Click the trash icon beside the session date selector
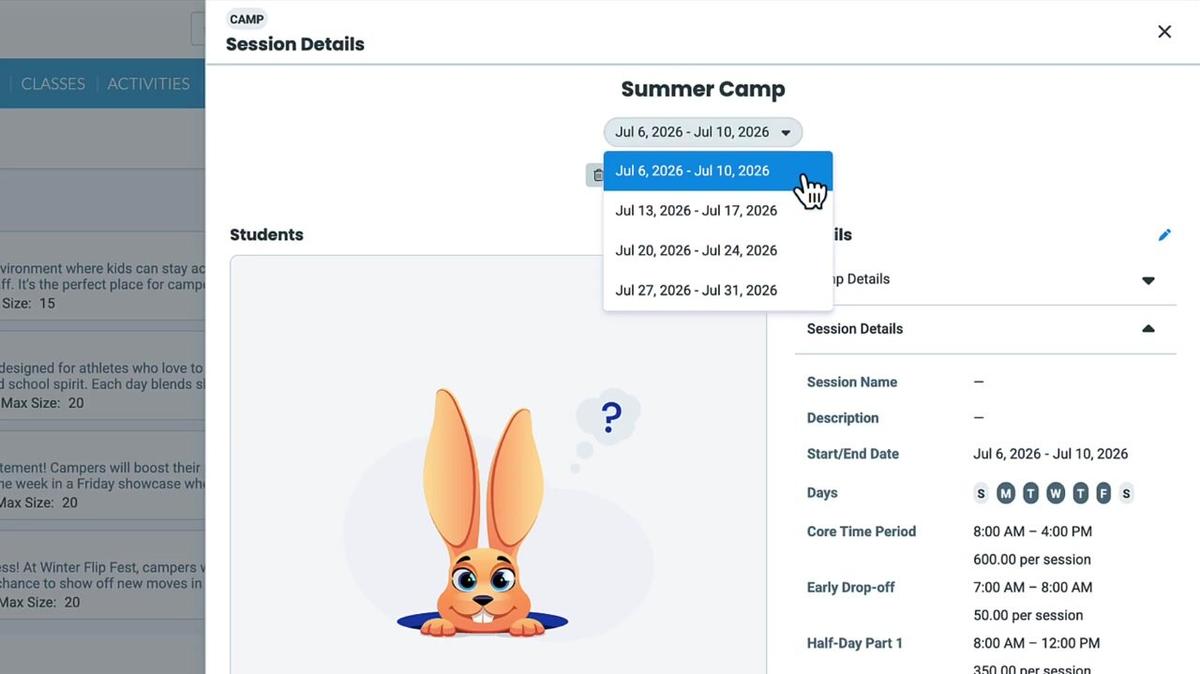The width and height of the screenshot is (1200, 674). pos(598,174)
